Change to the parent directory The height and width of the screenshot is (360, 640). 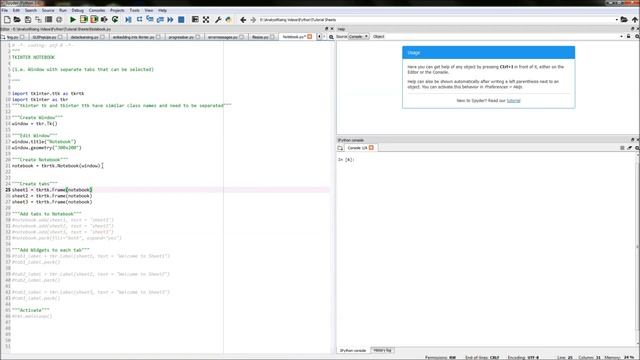click(x=635, y=20)
